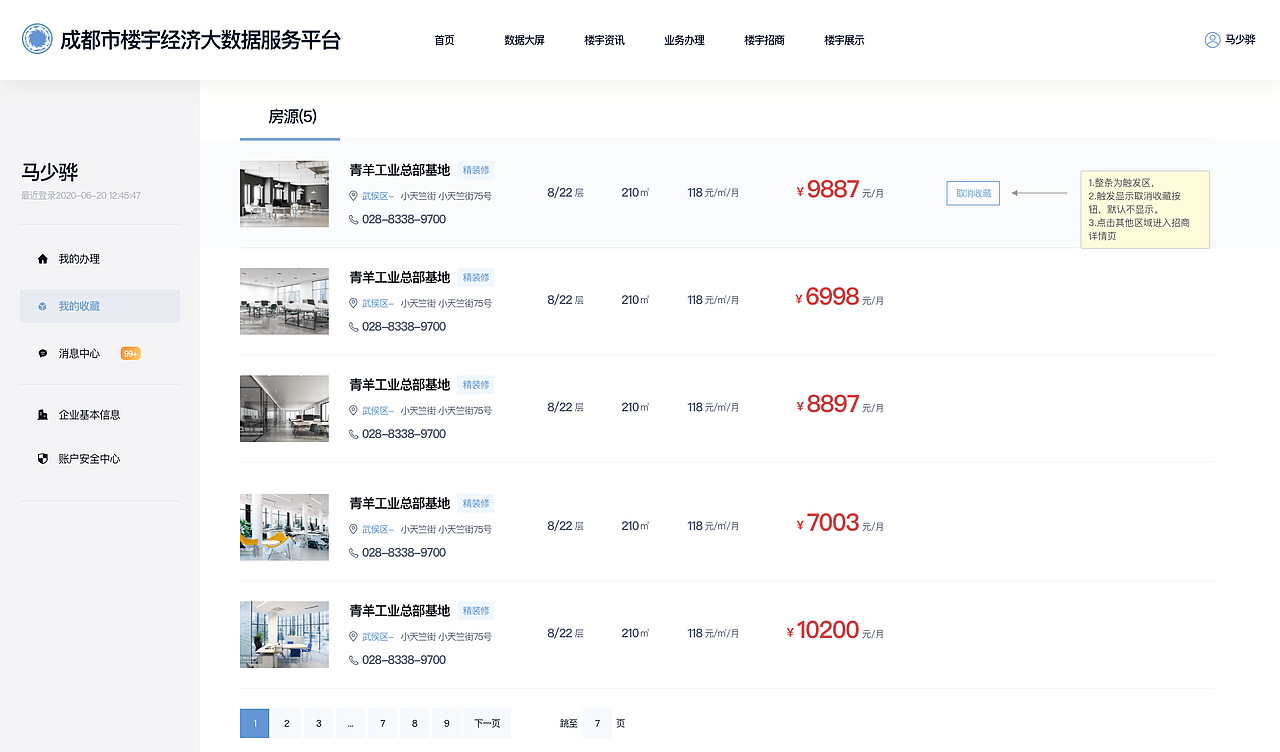The image size is (1280, 752).
Task: Click the shield icon beside 账户安全中心
Action: [42, 459]
